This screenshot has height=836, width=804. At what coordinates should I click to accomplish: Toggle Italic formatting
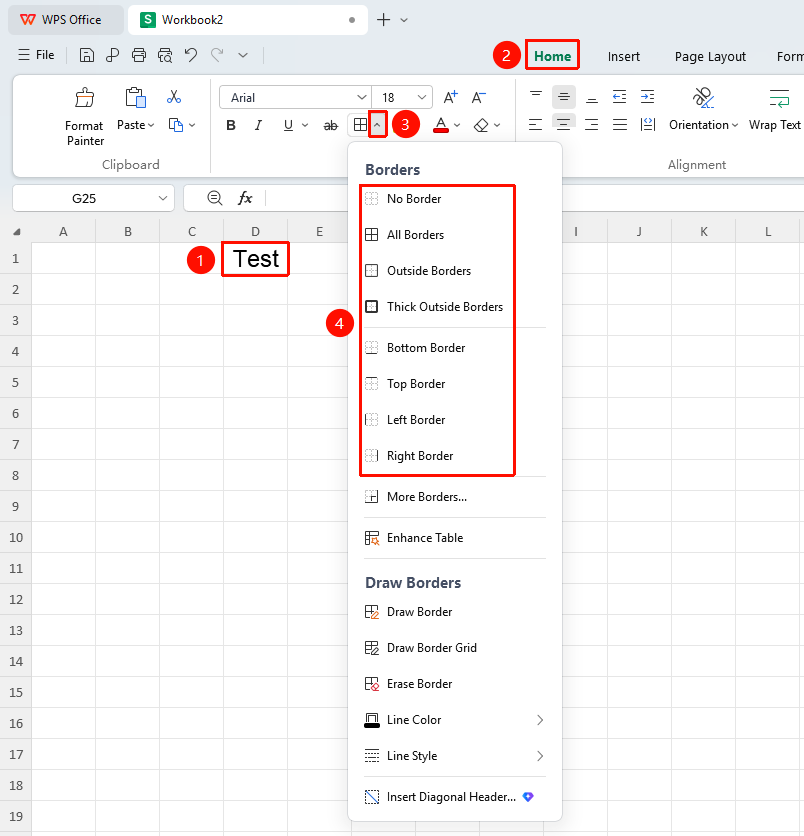point(259,125)
